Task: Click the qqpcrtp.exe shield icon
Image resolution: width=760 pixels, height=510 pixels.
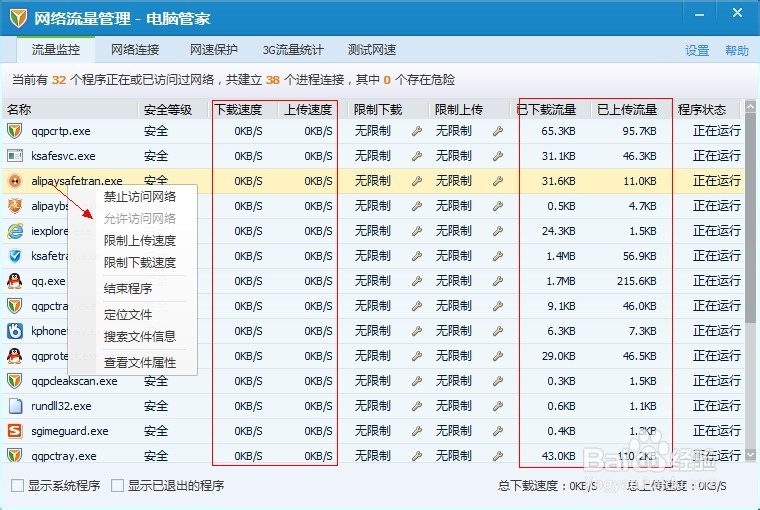Action: coord(15,131)
